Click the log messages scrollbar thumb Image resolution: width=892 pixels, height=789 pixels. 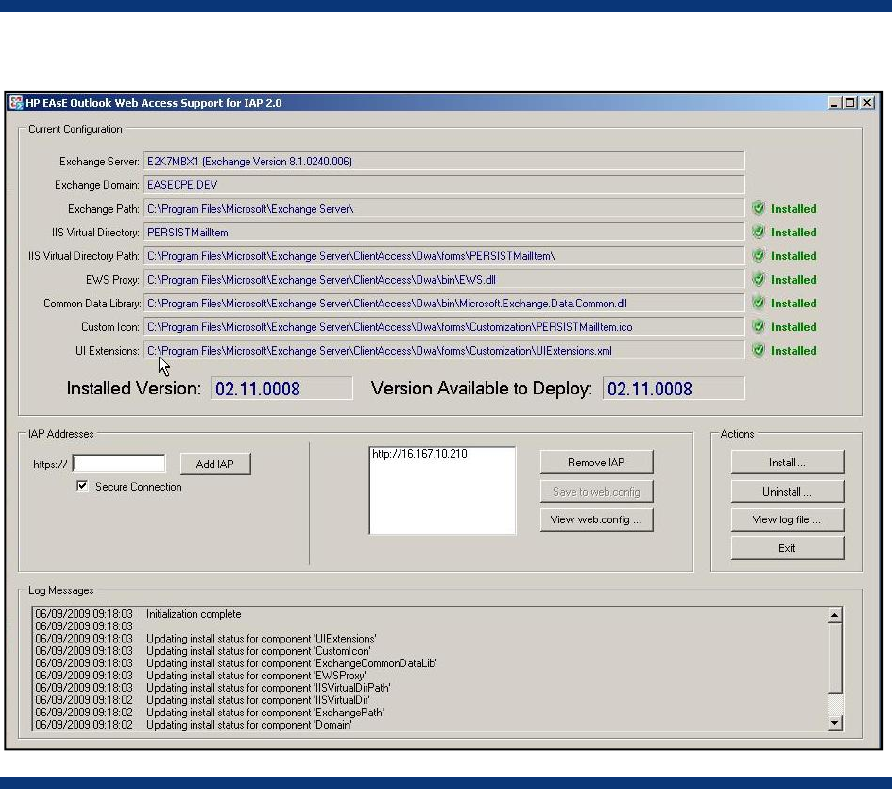click(835, 658)
